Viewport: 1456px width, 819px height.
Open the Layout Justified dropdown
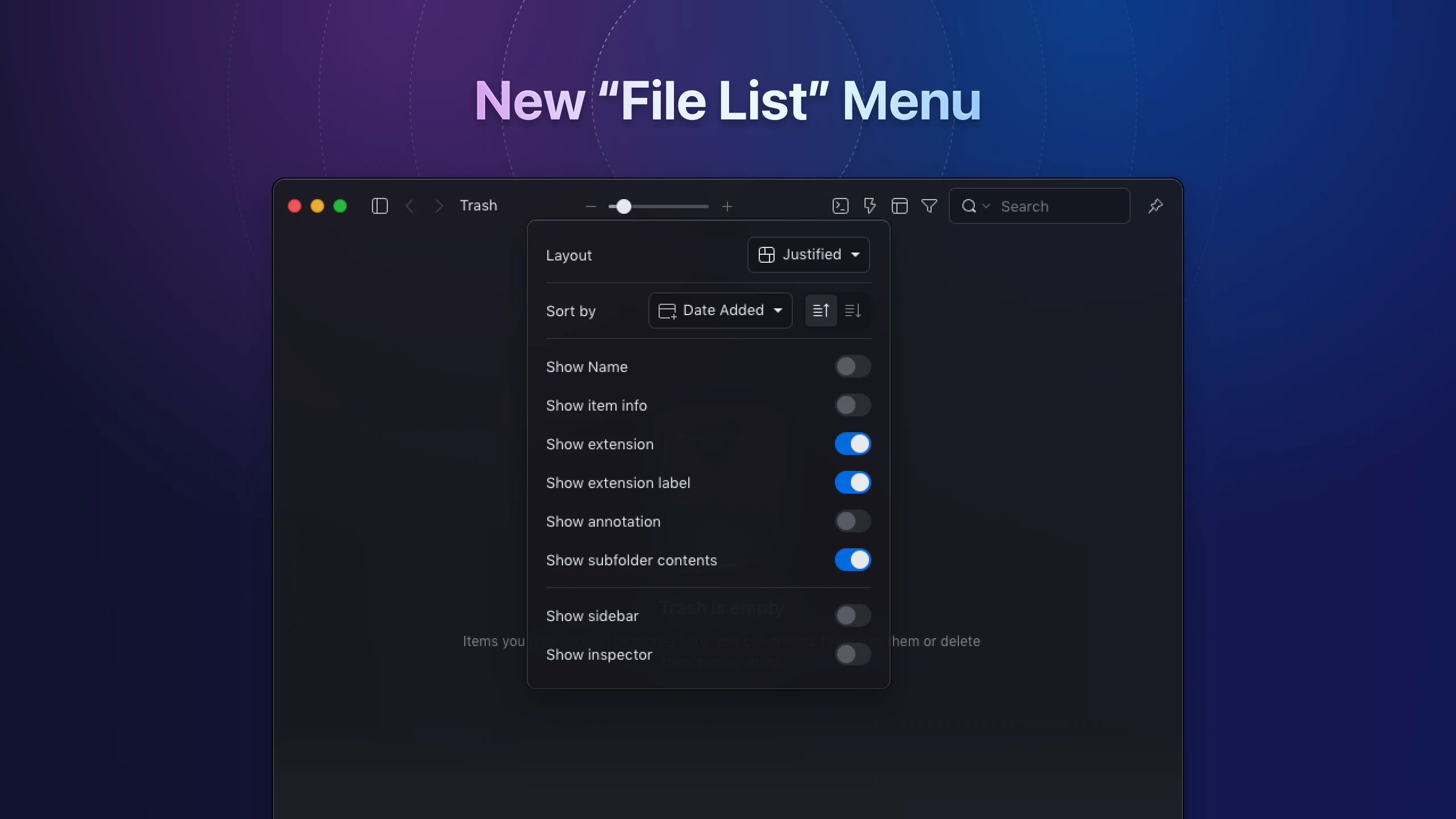point(808,255)
